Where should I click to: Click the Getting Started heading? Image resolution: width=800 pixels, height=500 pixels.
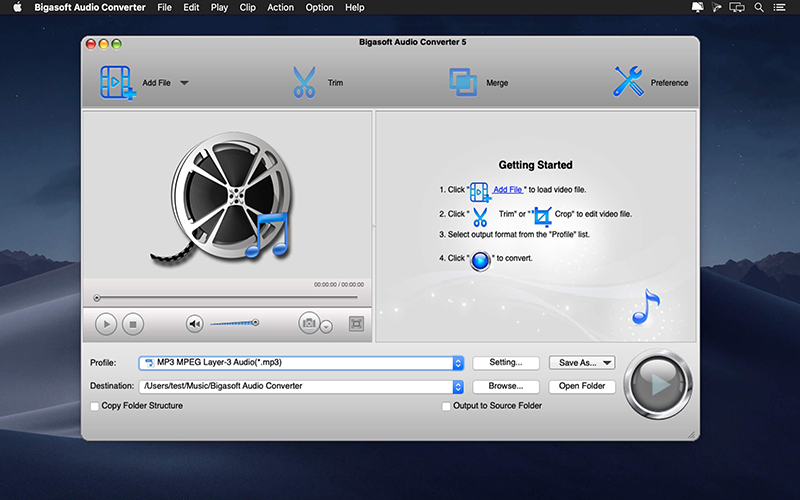coord(535,165)
